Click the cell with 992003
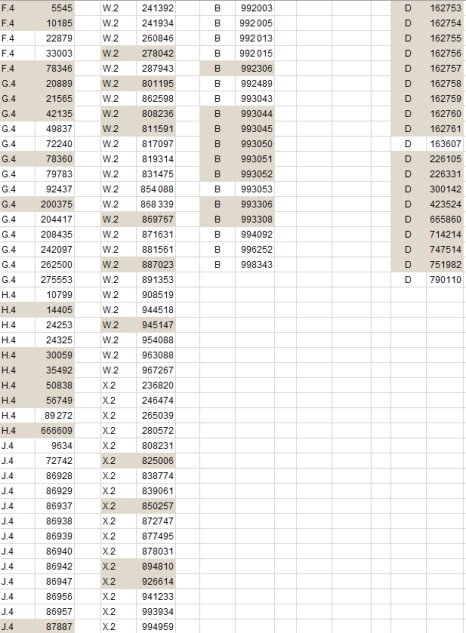The height and width of the screenshot is (633, 466). [x=255, y=8]
